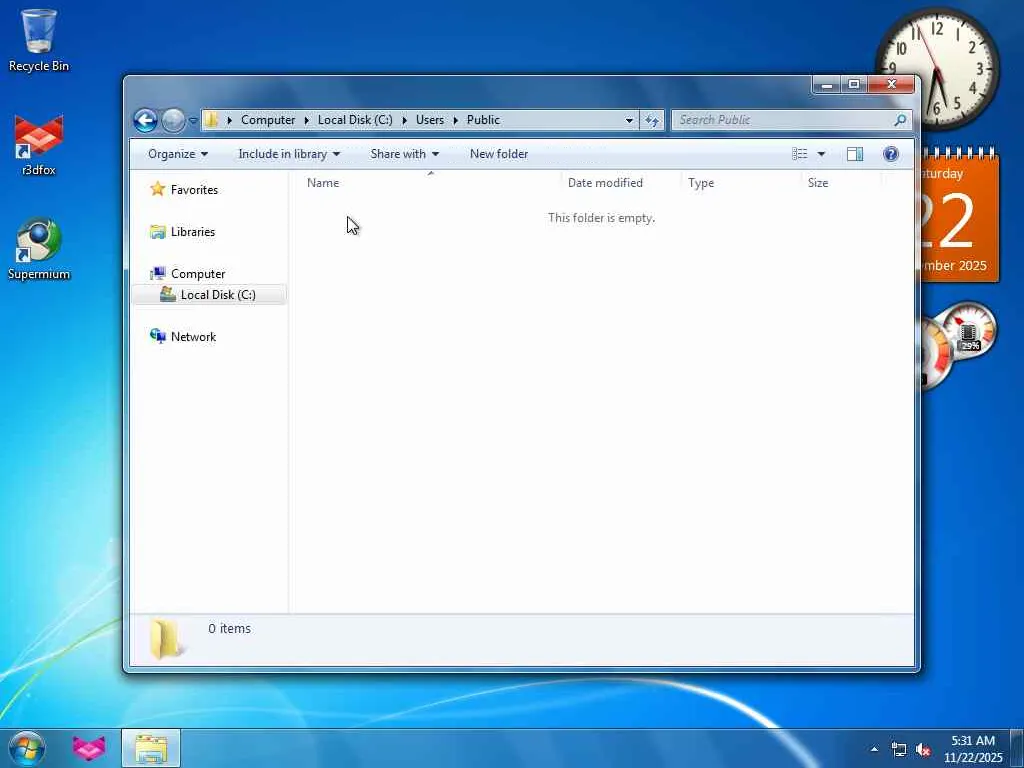Click the muted volume tray icon
Image resolution: width=1024 pixels, height=768 pixels.
923,750
